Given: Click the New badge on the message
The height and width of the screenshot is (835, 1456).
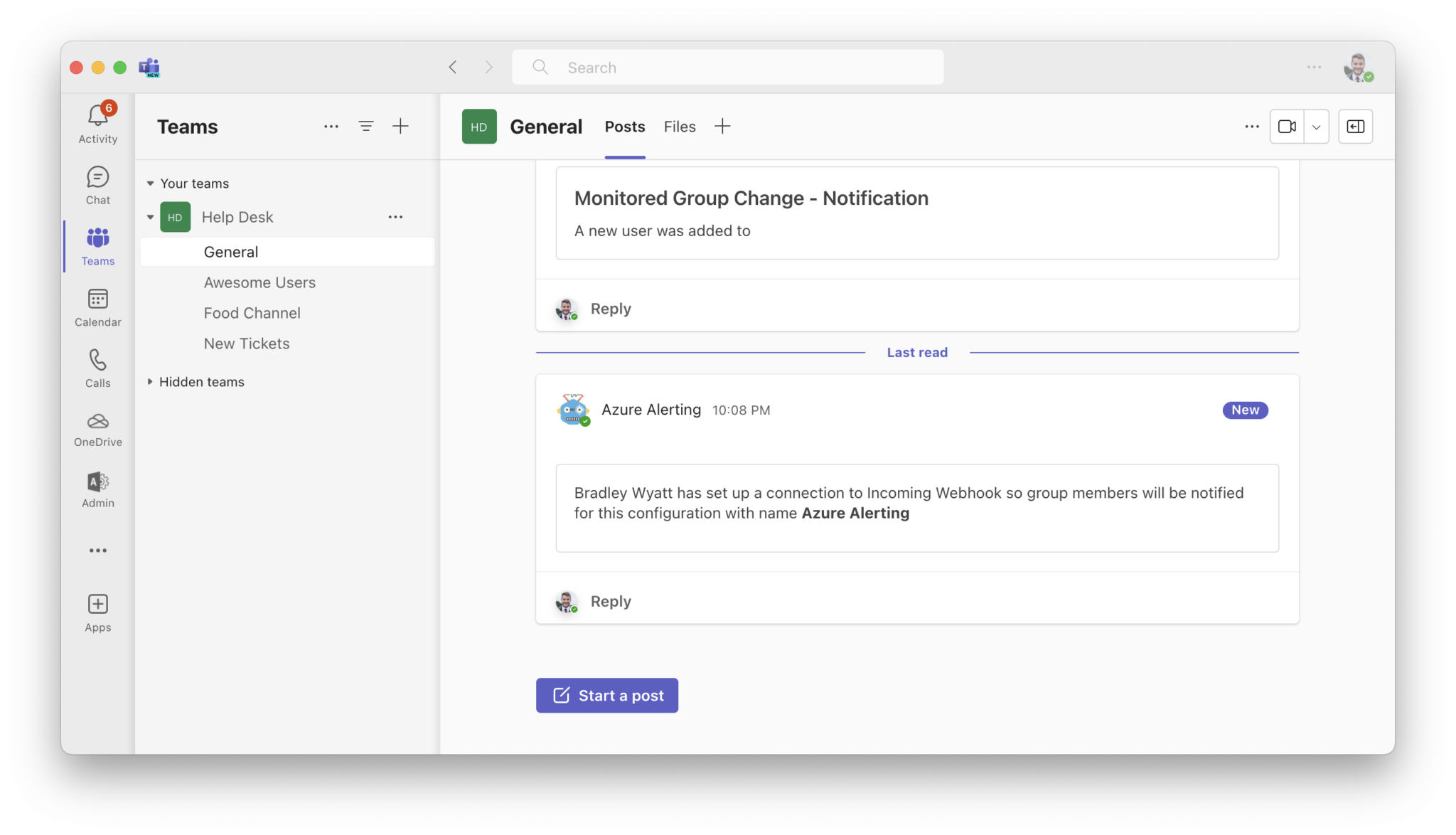Looking at the screenshot, I should pos(1245,410).
